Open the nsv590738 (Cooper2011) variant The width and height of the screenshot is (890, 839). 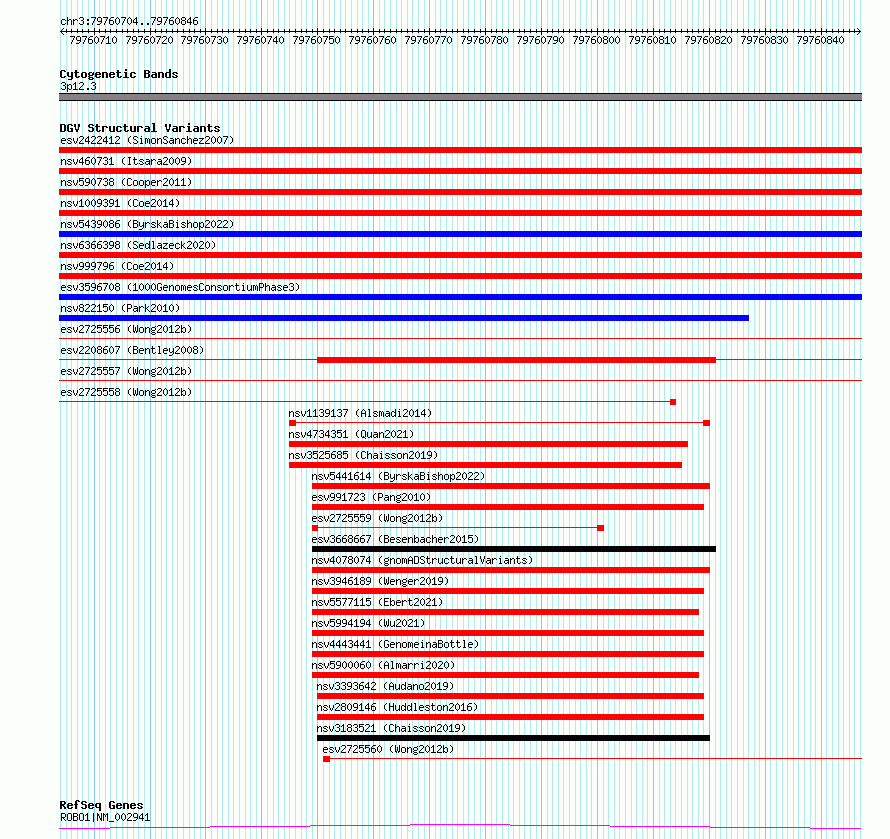(x=126, y=182)
